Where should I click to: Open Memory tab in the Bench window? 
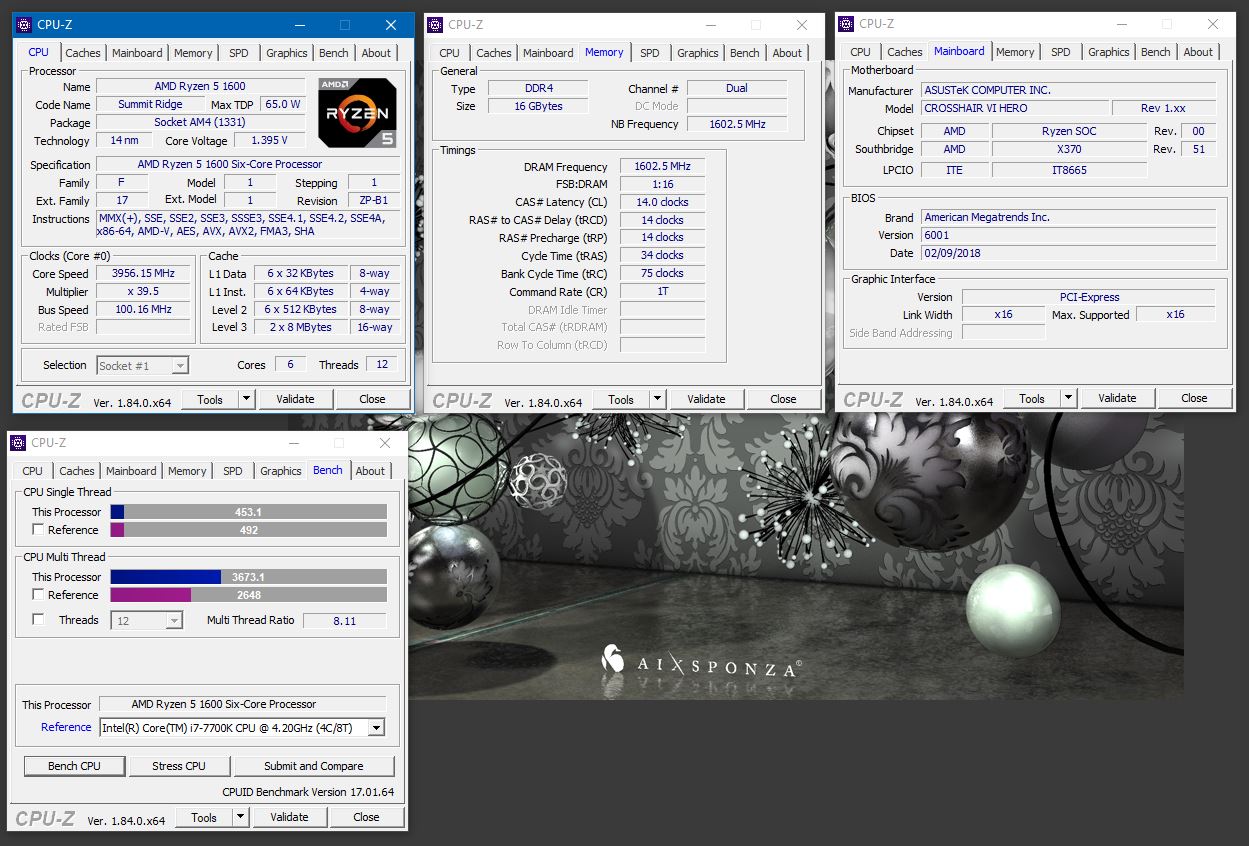(x=187, y=471)
